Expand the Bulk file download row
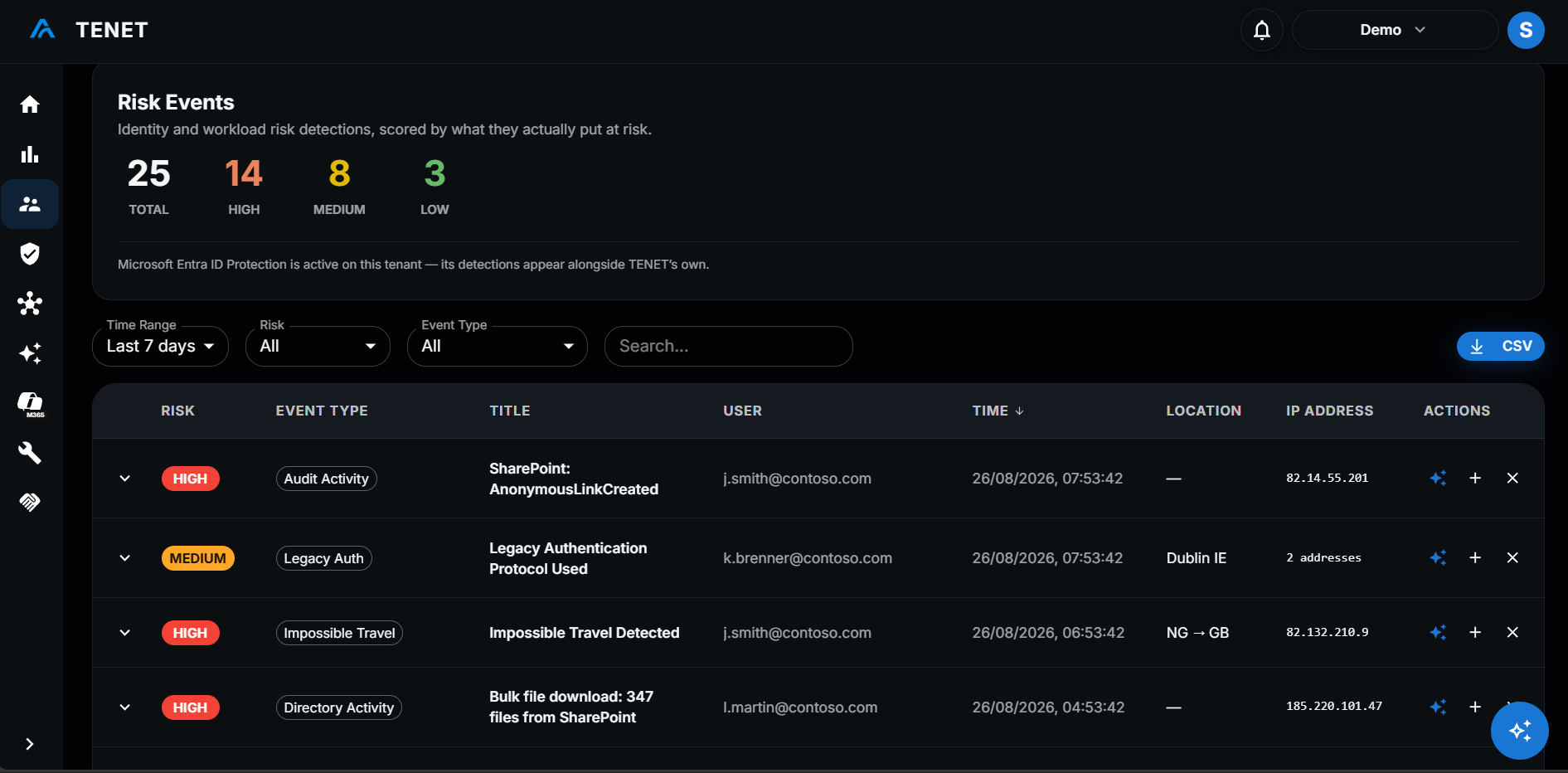The image size is (1568, 773). [x=124, y=707]
